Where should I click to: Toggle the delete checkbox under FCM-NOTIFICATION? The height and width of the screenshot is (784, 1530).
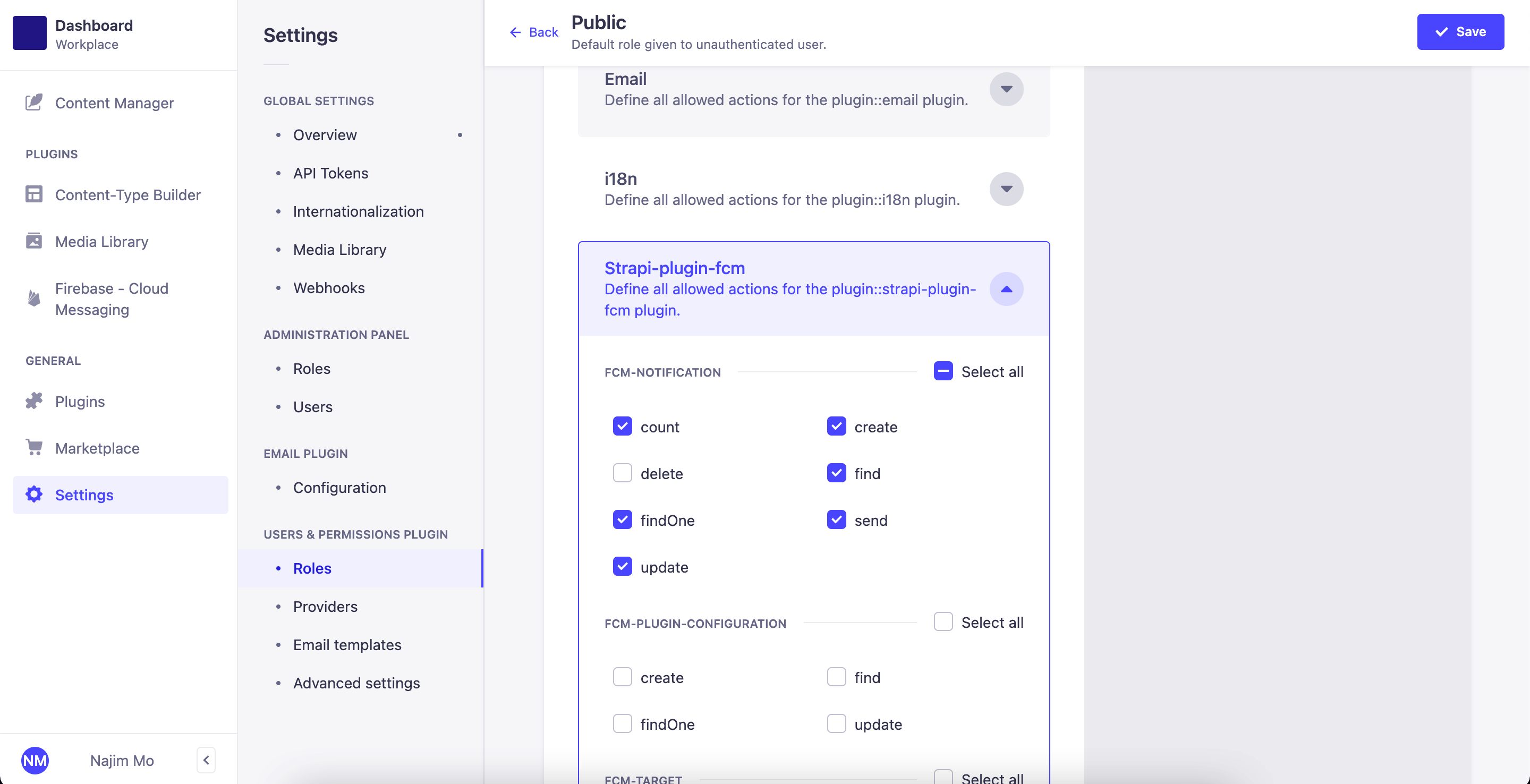coord(623,473)
